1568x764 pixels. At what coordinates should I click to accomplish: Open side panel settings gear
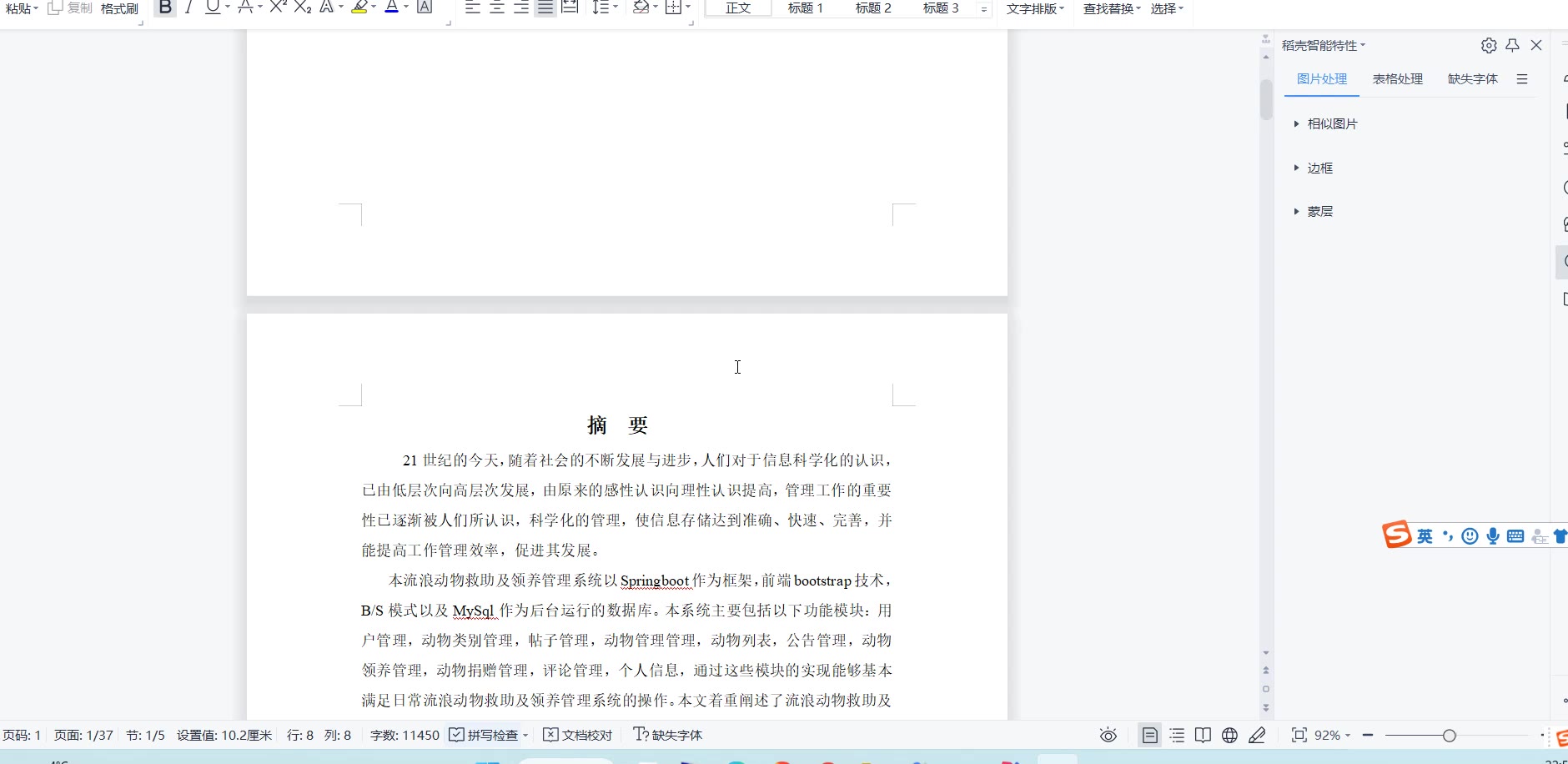point(1489,46)
